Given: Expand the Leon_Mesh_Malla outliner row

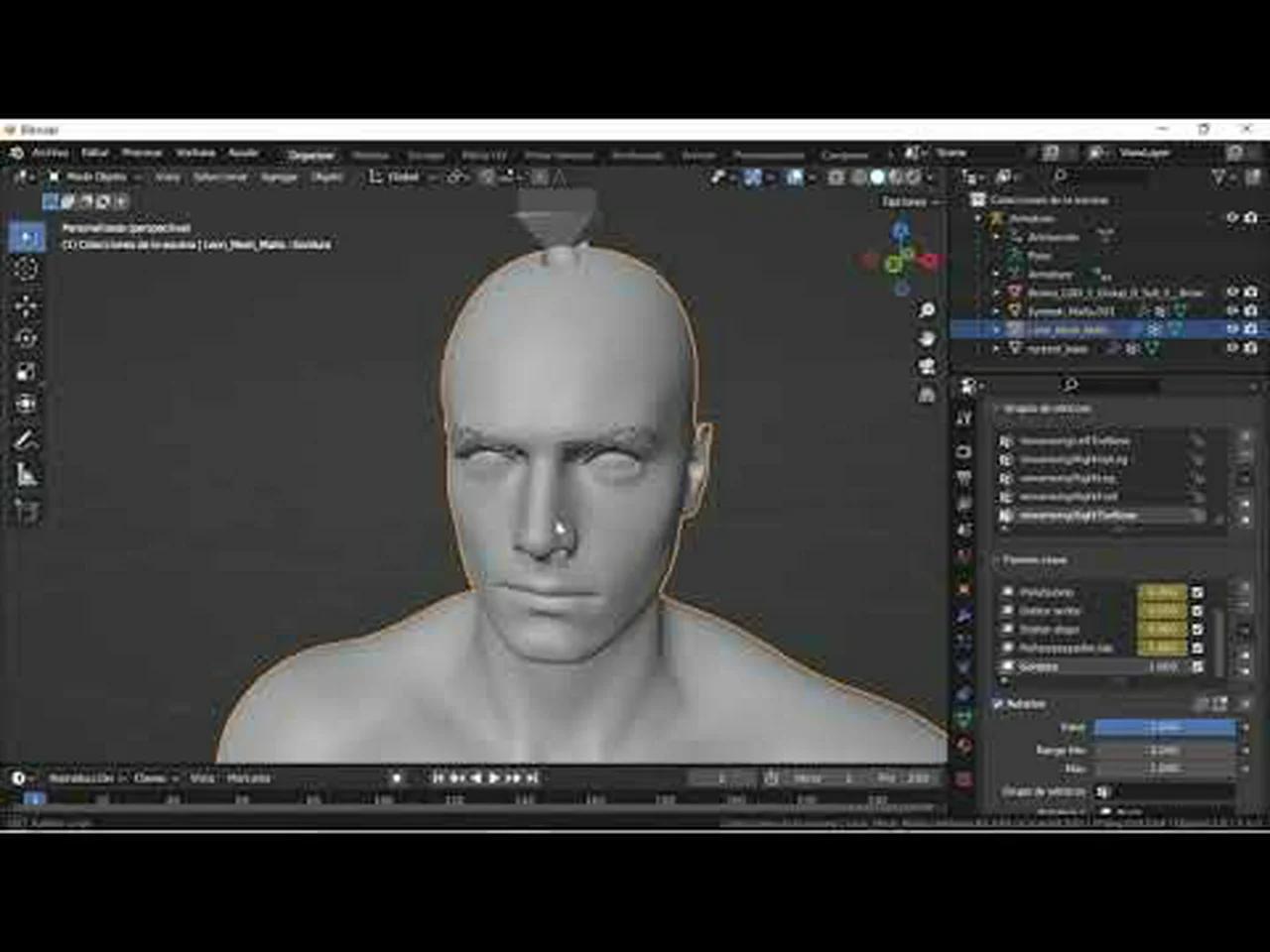Looking at the screenshot, I should coord(996,329).
